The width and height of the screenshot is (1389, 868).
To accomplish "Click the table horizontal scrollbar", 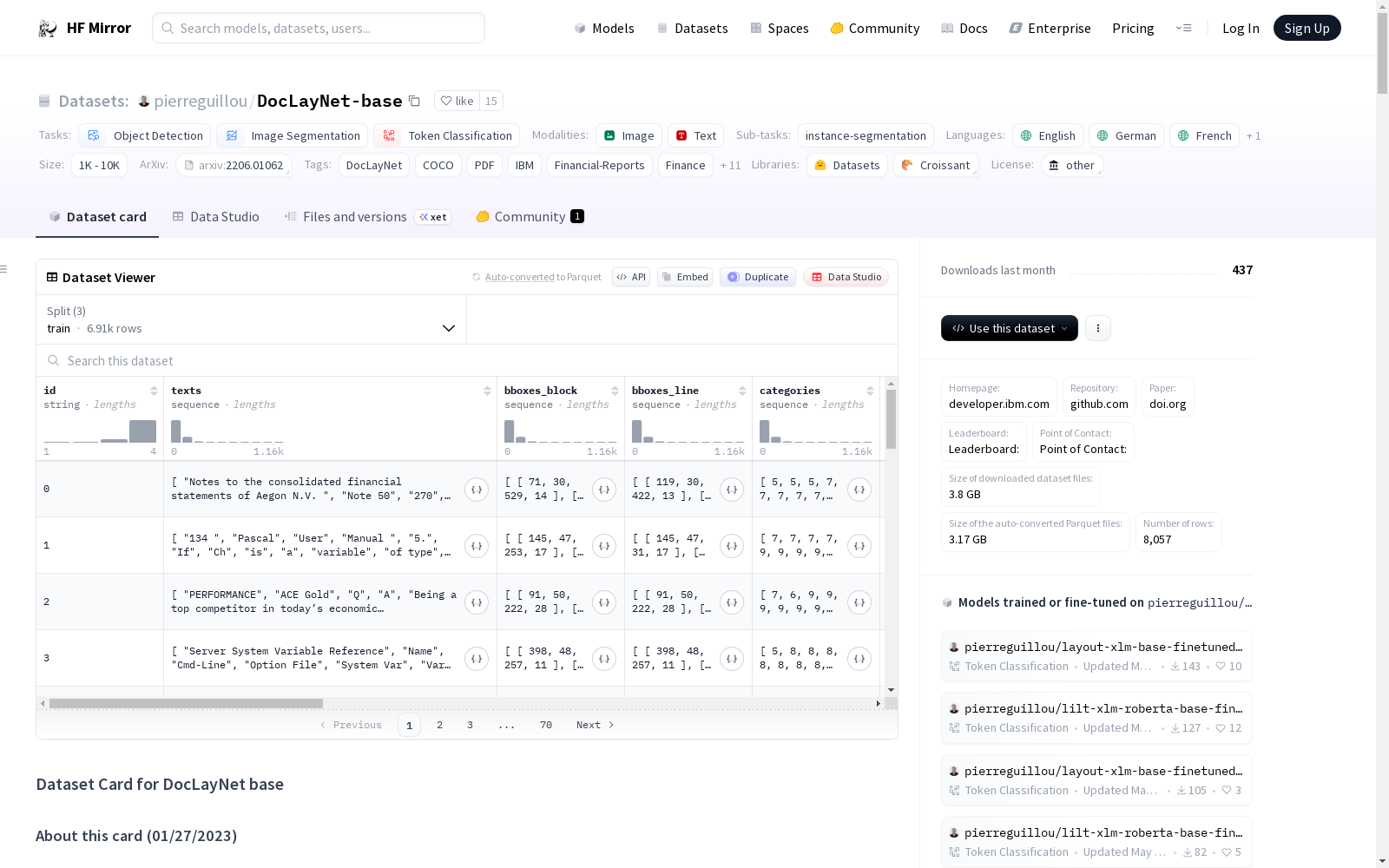I will coord(186,703).
